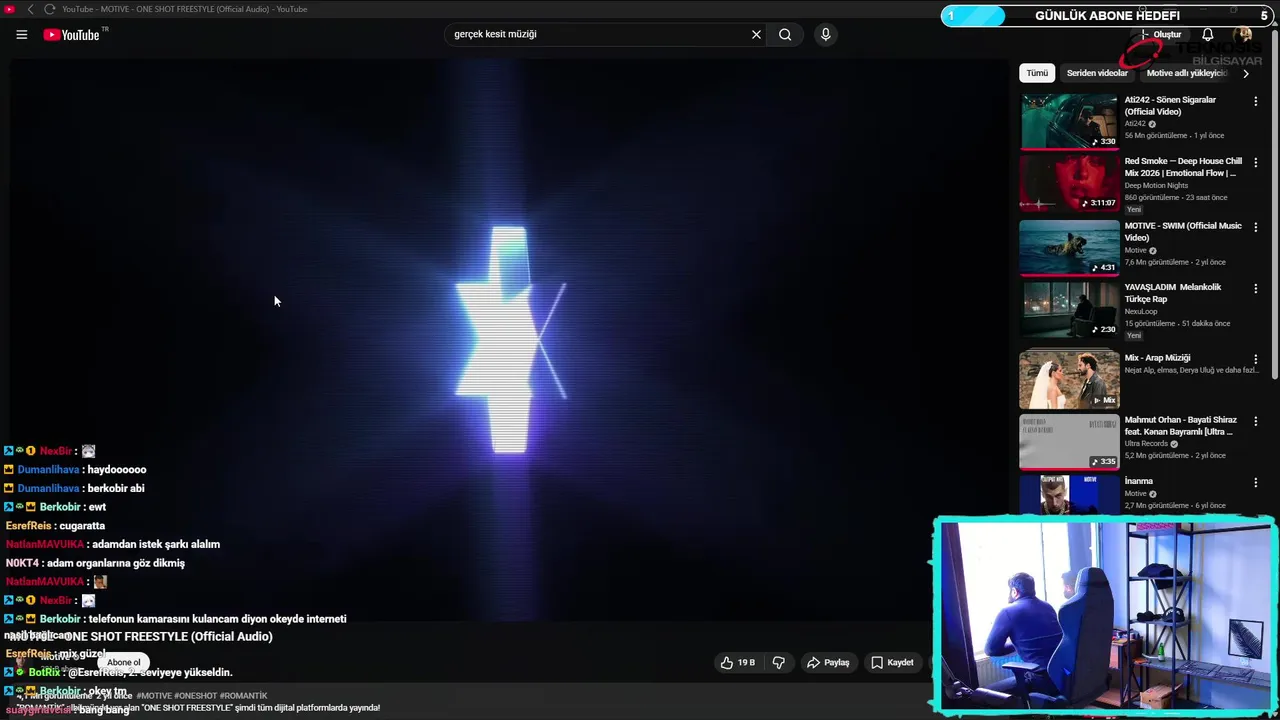Click the chat message 'berkobir abi'
This screenshot has height=720, width=1280.
(116, 488)
